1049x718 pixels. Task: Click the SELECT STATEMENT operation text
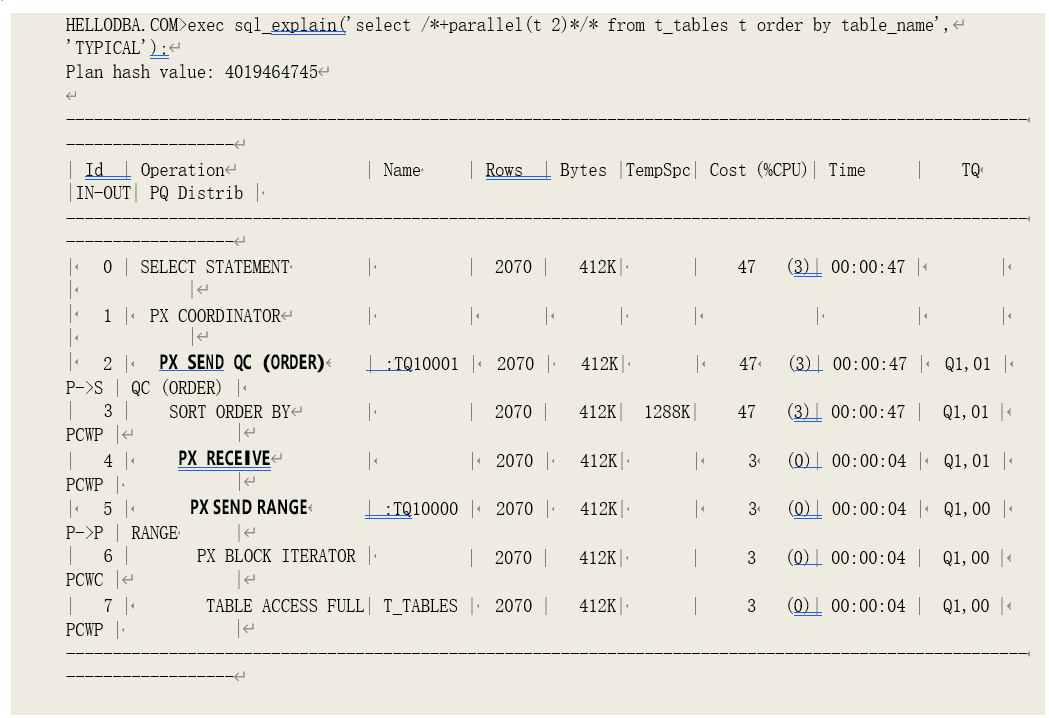click(x=214, y=267)
